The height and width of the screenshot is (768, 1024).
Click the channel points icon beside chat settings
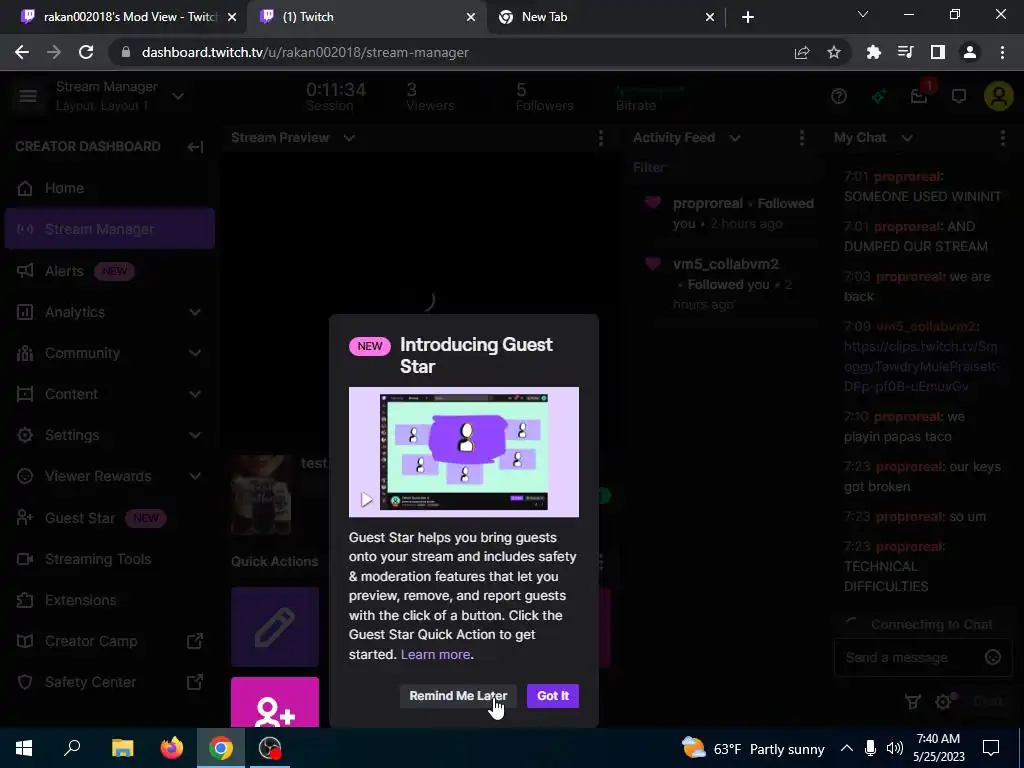pyautogui.click(x=913, y=702)
